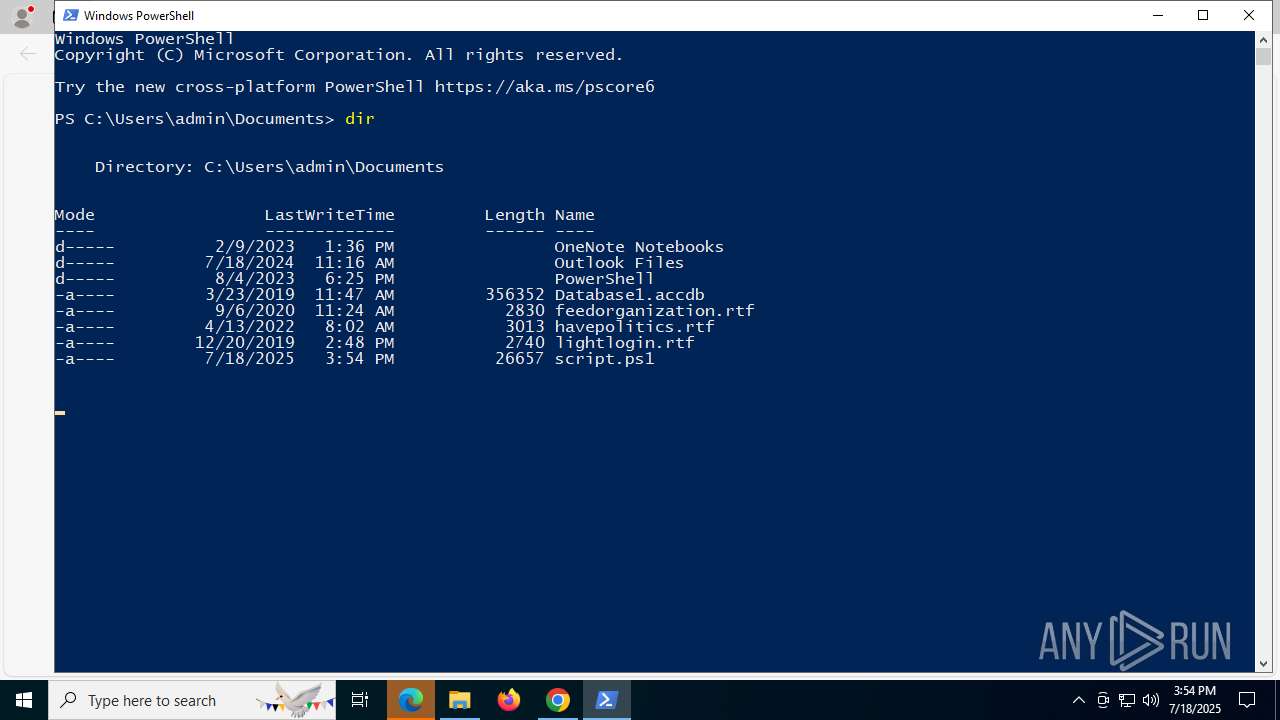Click the back arrow behind PowerShell
The image size is (1280, 720).
(28, 53)
